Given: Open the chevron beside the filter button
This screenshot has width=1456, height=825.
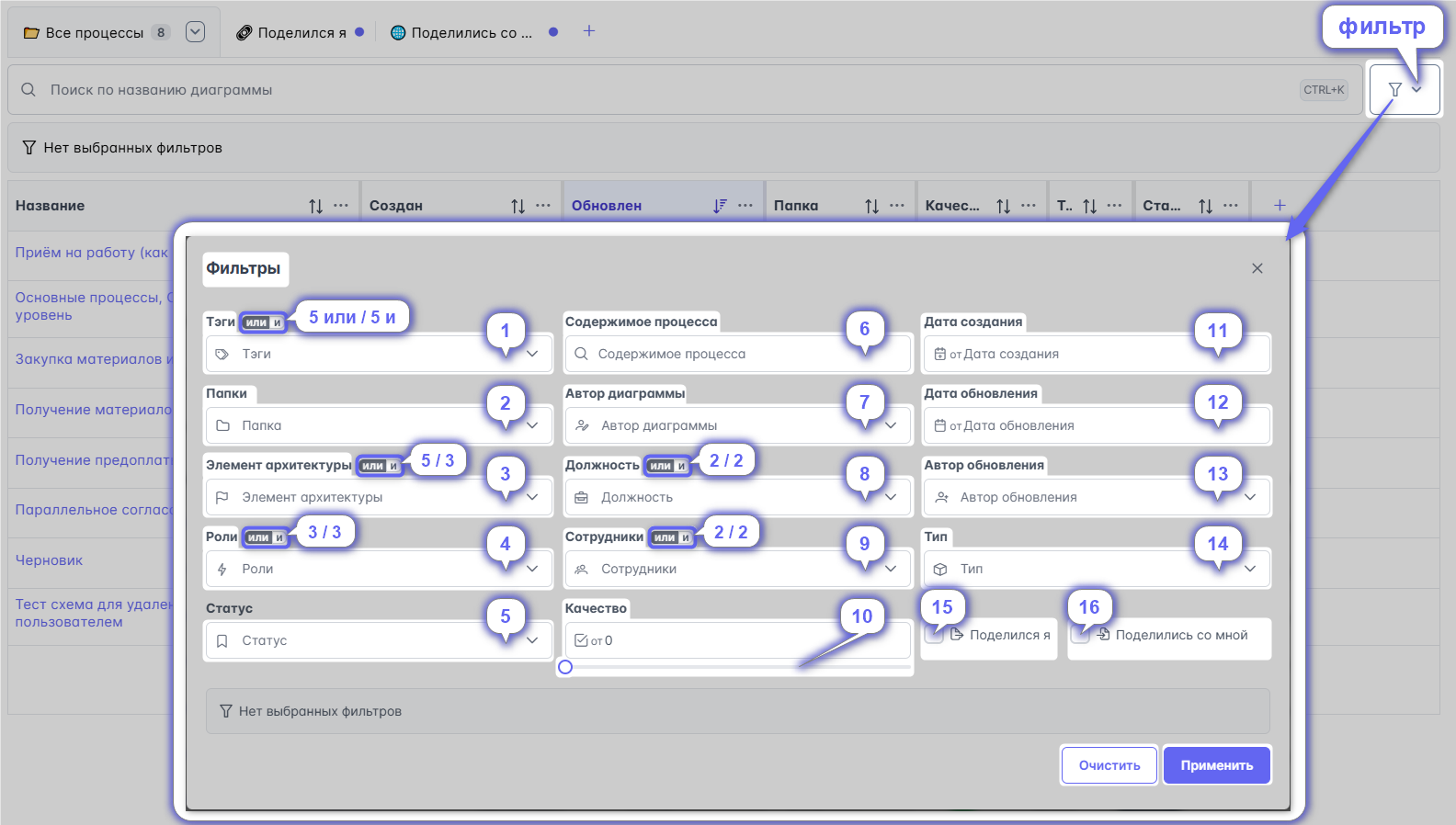Looking at the screenshot, I should pyautogui.click(x=1416, y=89).
